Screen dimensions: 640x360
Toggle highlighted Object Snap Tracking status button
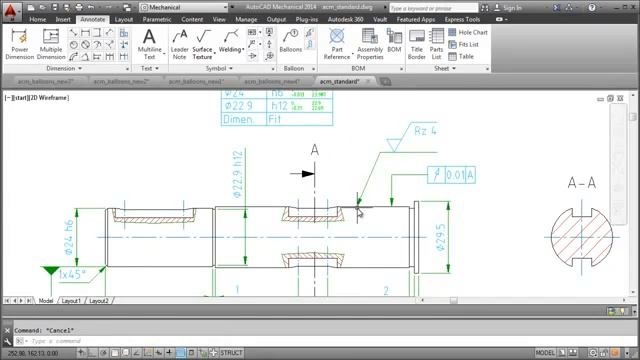click(180, 353)
